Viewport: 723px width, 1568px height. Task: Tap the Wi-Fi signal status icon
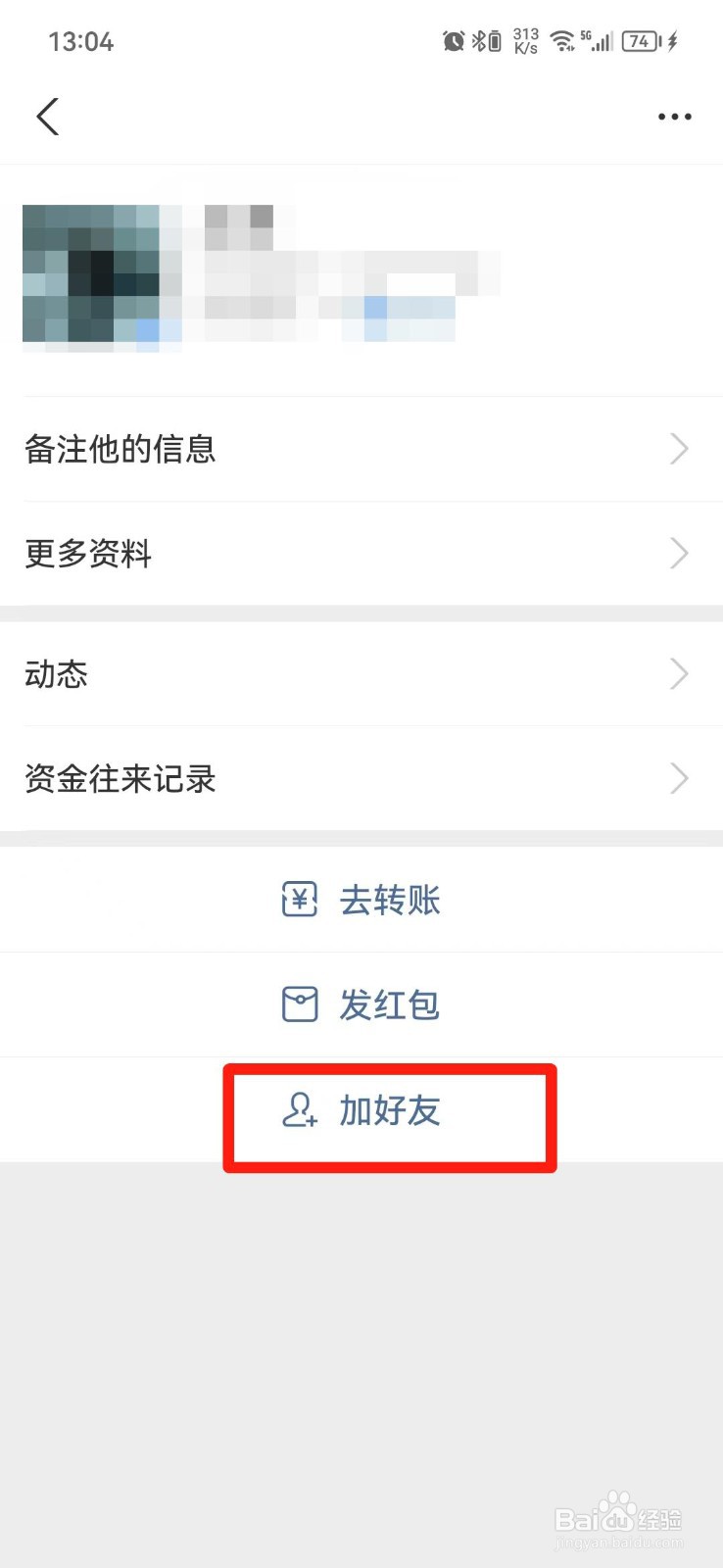pos(562,41)
